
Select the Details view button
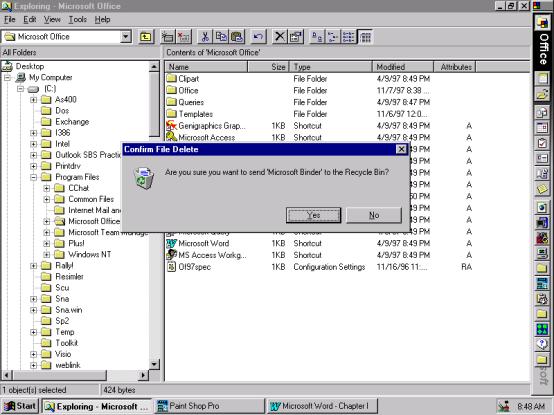(365, 37)
